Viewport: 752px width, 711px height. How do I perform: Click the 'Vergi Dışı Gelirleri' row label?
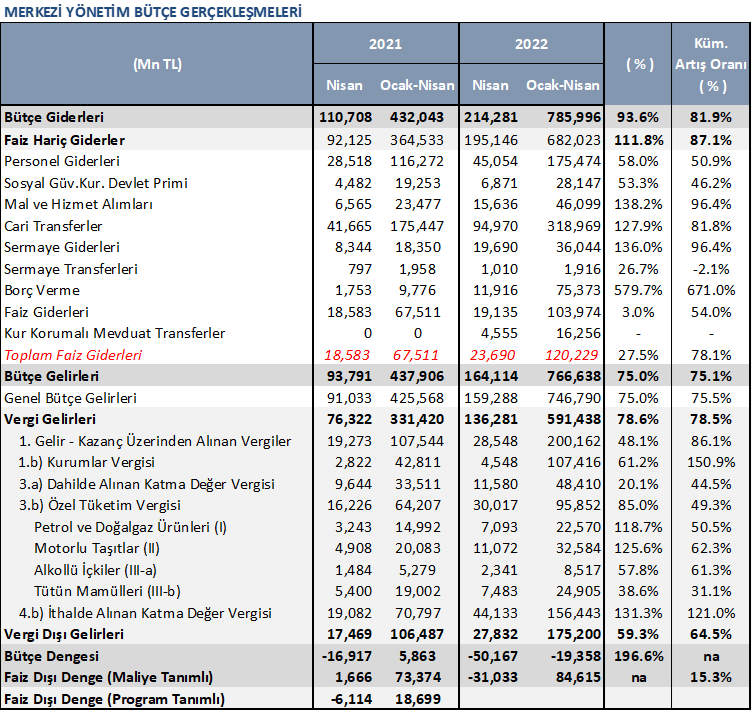pyautogui.click(x=64, y=634)
